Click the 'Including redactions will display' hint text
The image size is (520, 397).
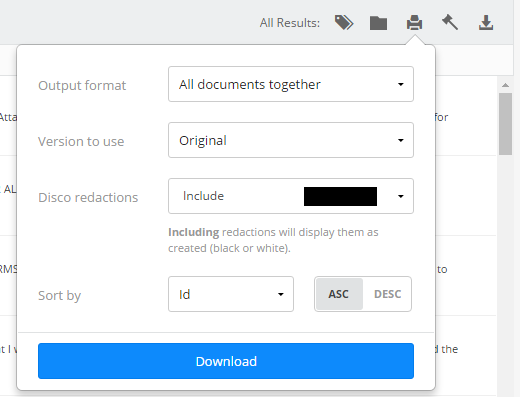(x=273, y=240)
